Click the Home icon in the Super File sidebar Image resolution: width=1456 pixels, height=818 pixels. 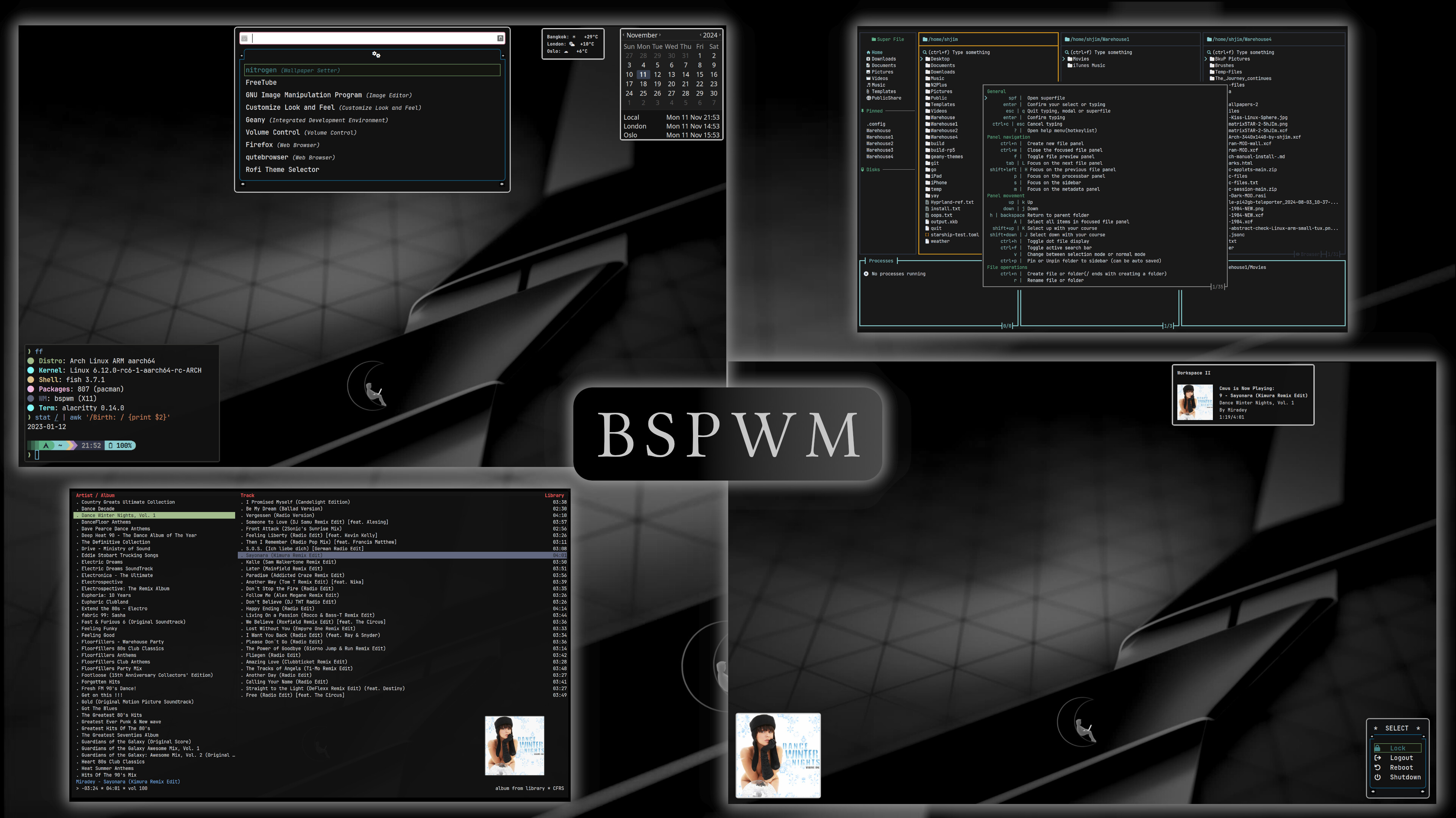(868, 53)
